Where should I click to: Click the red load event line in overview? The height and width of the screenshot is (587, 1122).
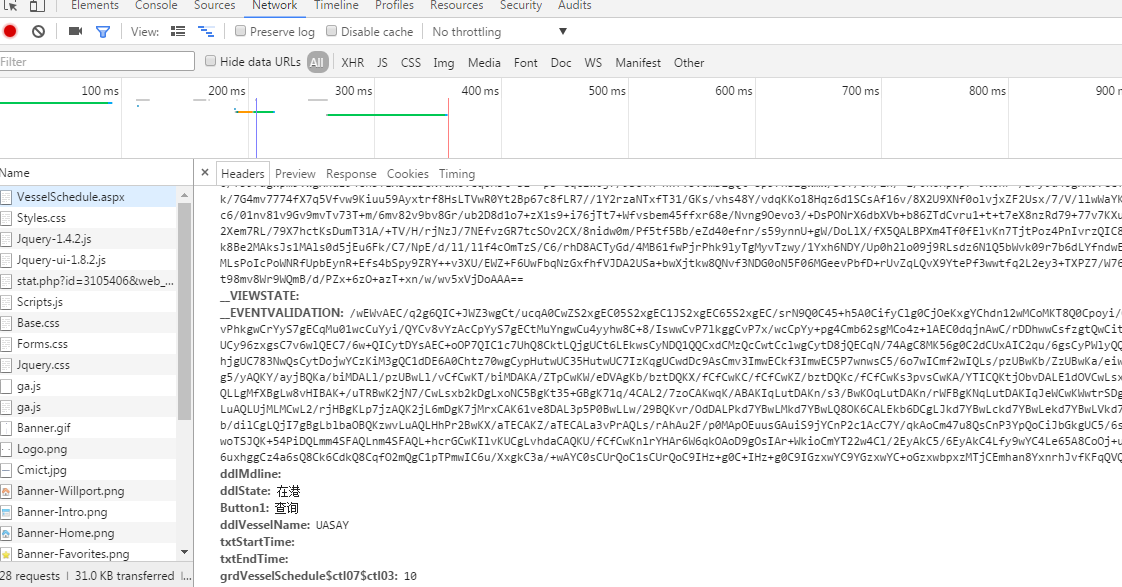tap(448, 128)
